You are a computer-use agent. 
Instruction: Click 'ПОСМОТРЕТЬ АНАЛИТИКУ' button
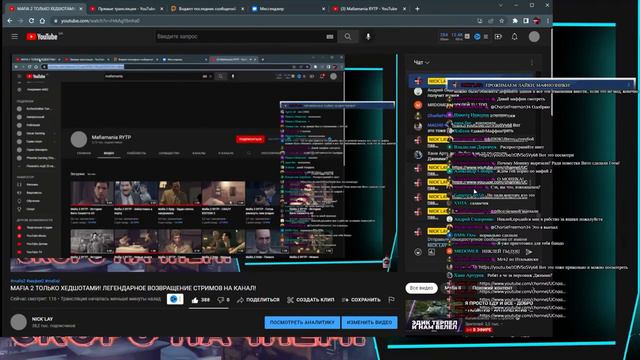302,322
